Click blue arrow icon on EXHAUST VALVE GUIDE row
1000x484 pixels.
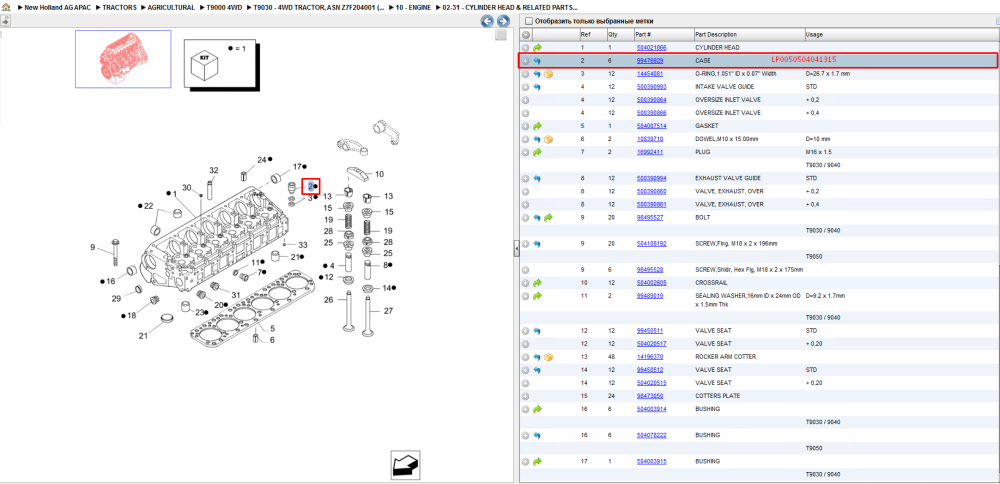click(x=537, y=179)
